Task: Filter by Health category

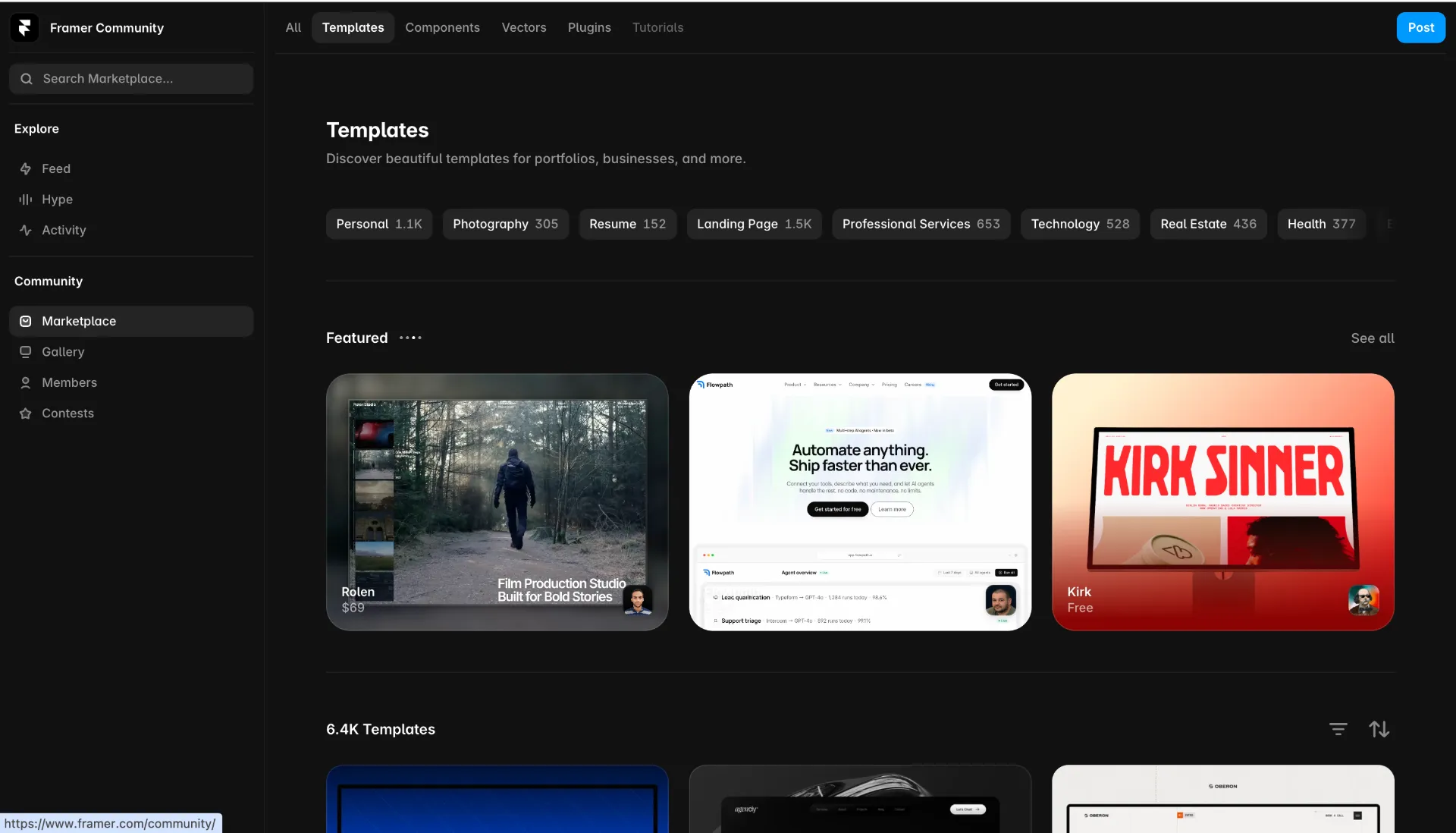Action: click(x=1322, y=224)
